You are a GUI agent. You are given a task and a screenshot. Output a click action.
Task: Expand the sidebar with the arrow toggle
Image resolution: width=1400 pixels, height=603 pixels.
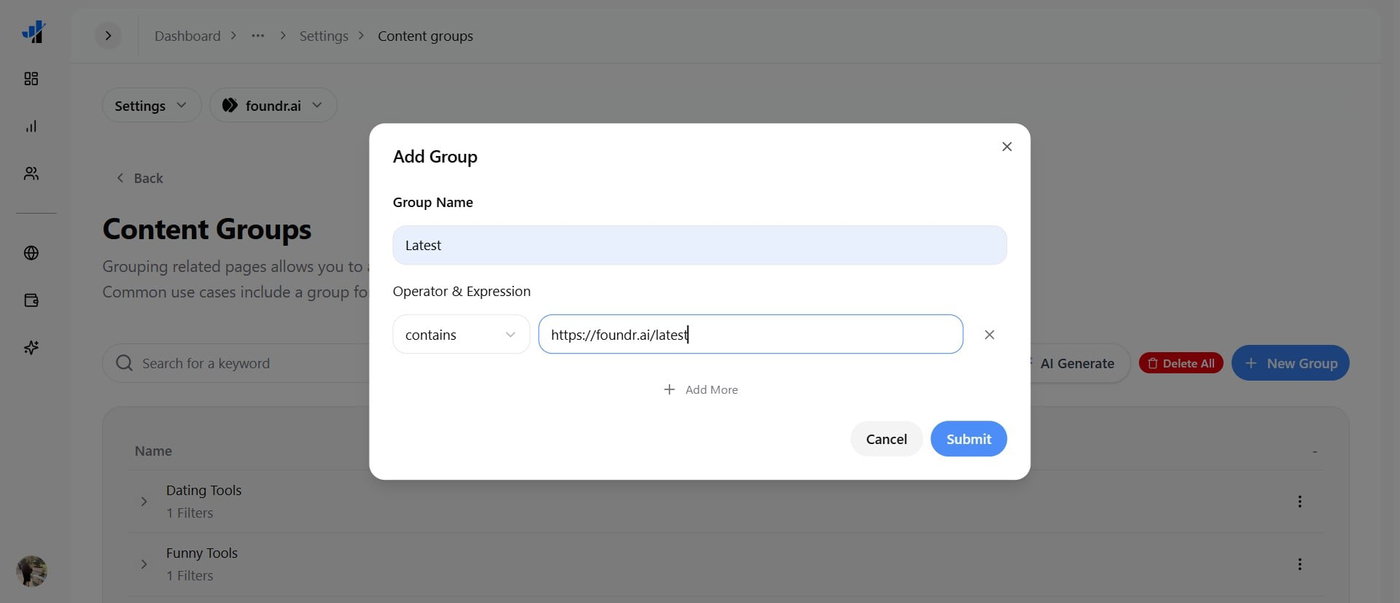pyautogui.click(x=108, y=36)
